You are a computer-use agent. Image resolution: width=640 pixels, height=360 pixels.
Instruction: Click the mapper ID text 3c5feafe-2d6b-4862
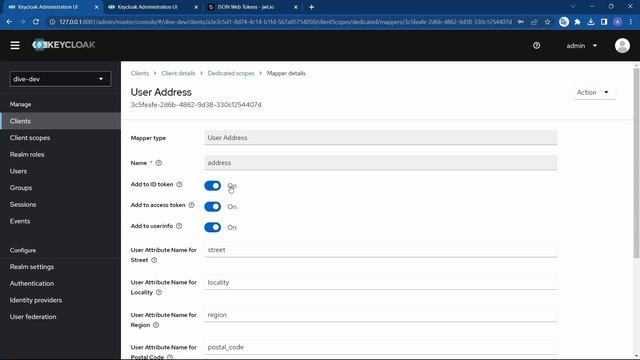pyautogui.click(x=196, y=105)
